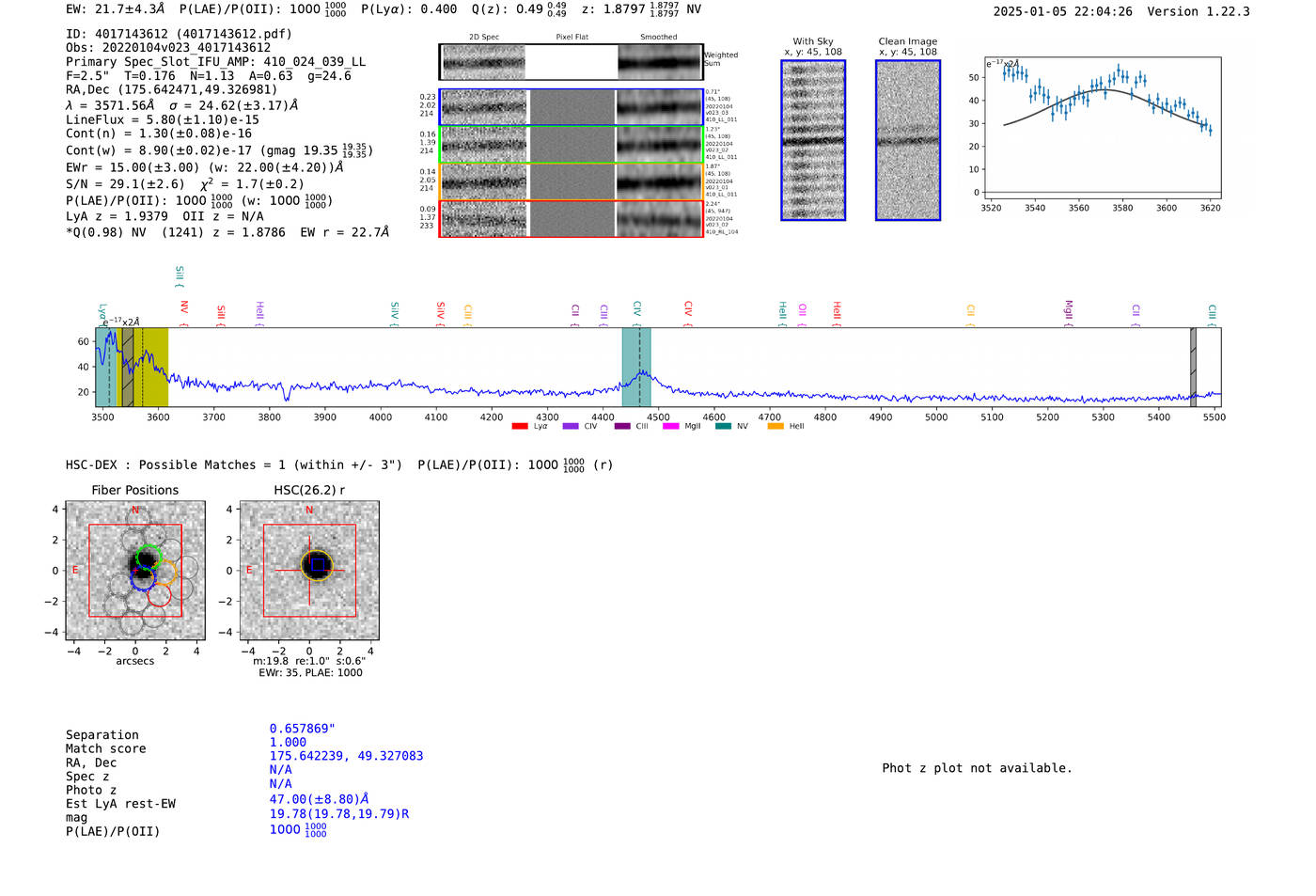Select the CIV legend swatch
The image size is (1316, 896).
tap(570, 426)
